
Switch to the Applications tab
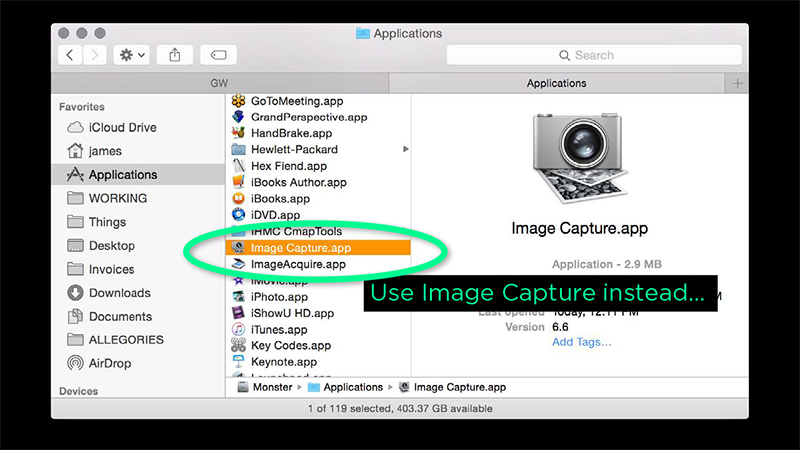(x=557, y=83)
